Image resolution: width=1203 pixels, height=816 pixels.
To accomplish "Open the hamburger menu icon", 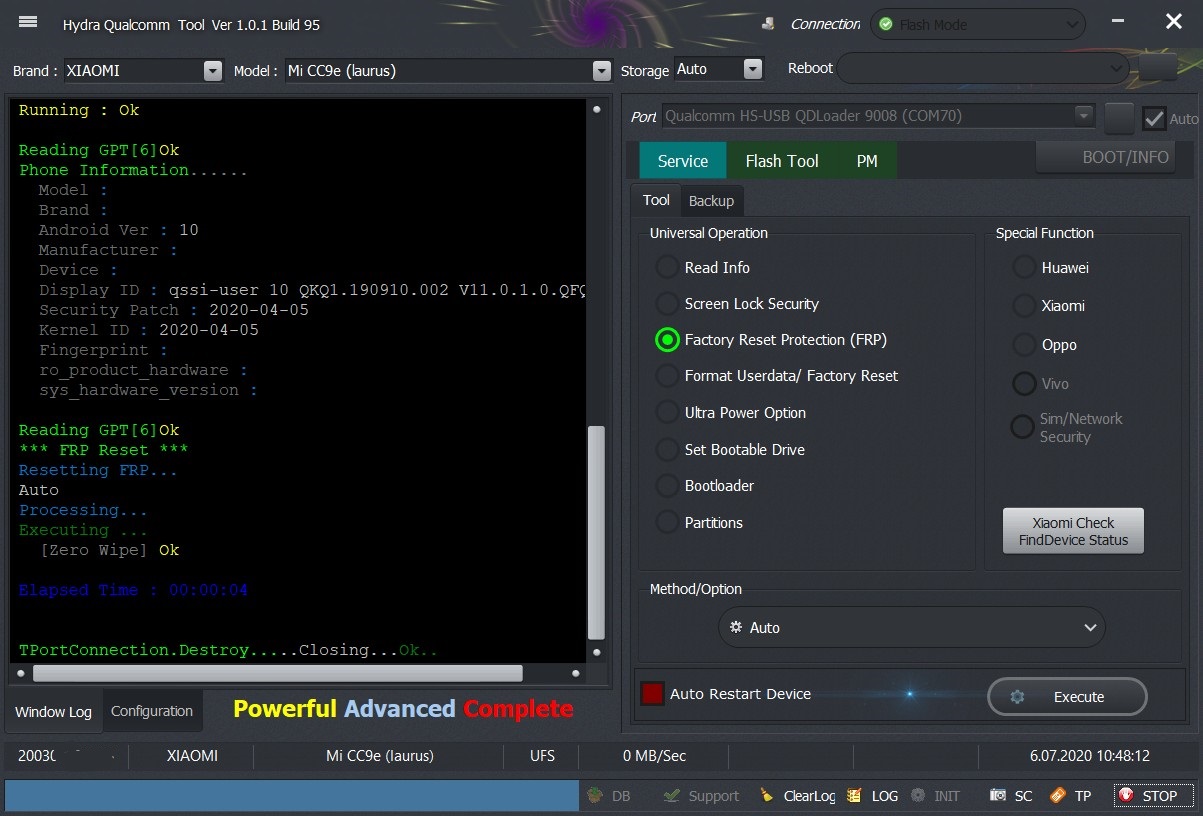I will 28,22.
